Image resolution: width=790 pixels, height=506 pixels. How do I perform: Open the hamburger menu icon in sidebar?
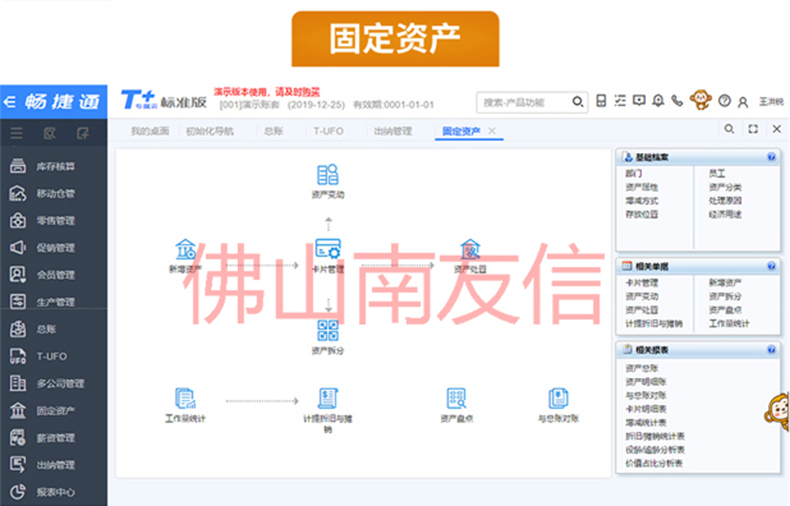click(x=17, y=133)
